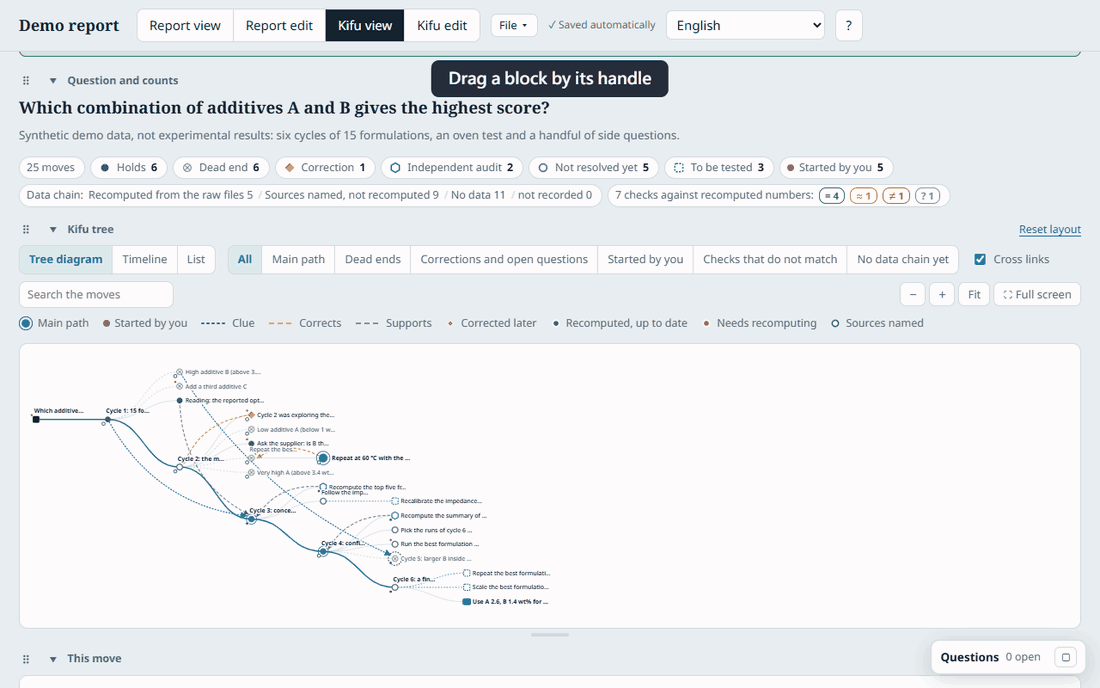Select the 'Cycle 2: the m...' node
Image resolution: width=1100 pixels, height=688 pixels.
coord(180,467)
